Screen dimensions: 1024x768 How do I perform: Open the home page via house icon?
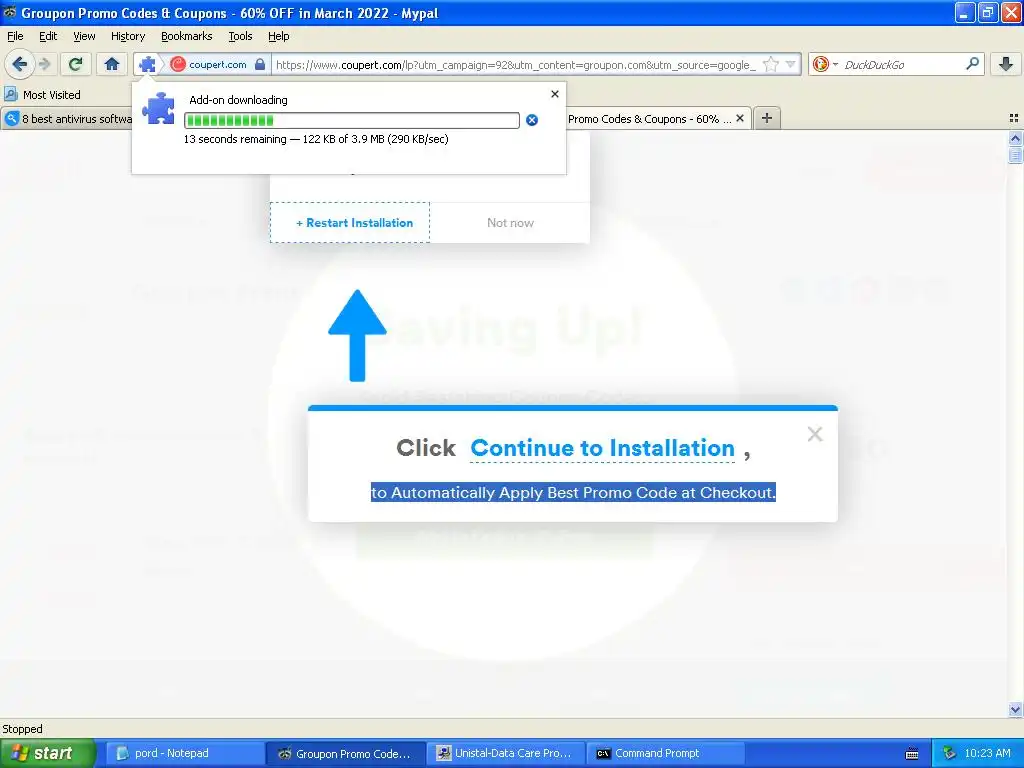pyautogui.click(x=112, y=64)
